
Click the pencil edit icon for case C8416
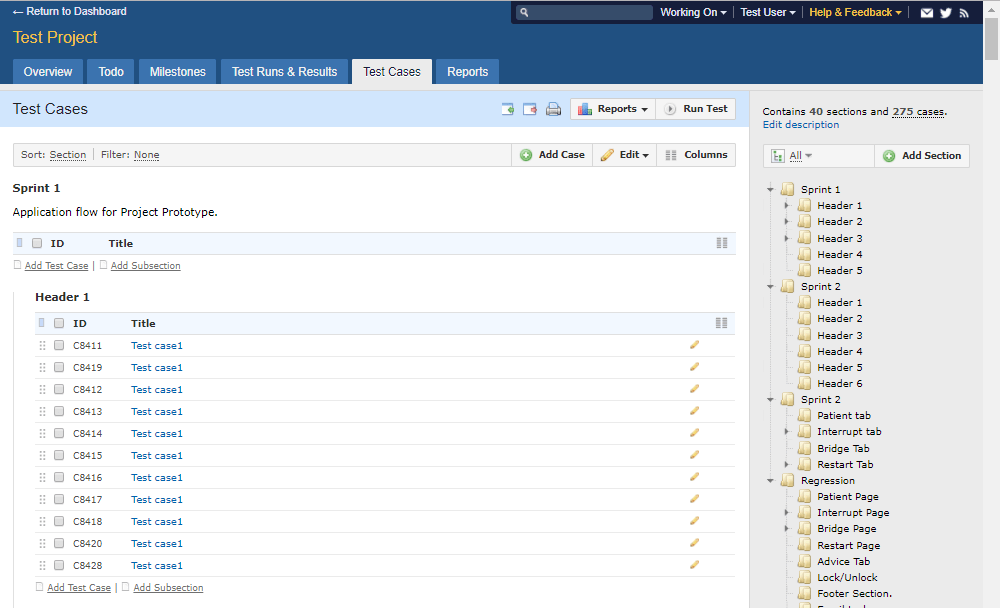point(694,477)
